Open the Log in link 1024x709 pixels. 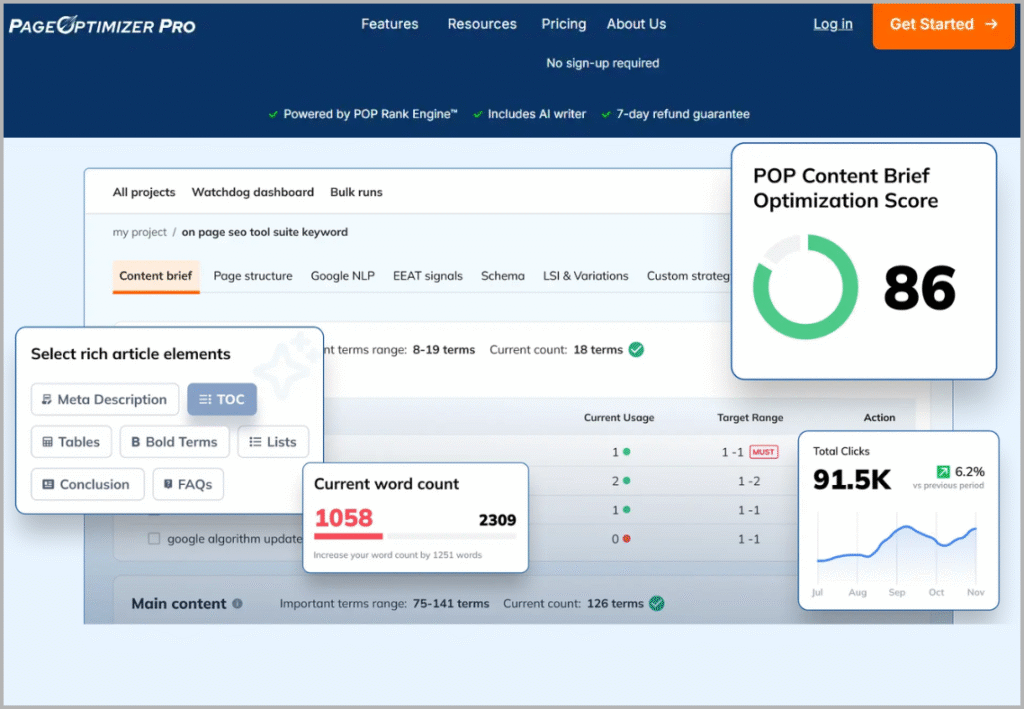833,24
